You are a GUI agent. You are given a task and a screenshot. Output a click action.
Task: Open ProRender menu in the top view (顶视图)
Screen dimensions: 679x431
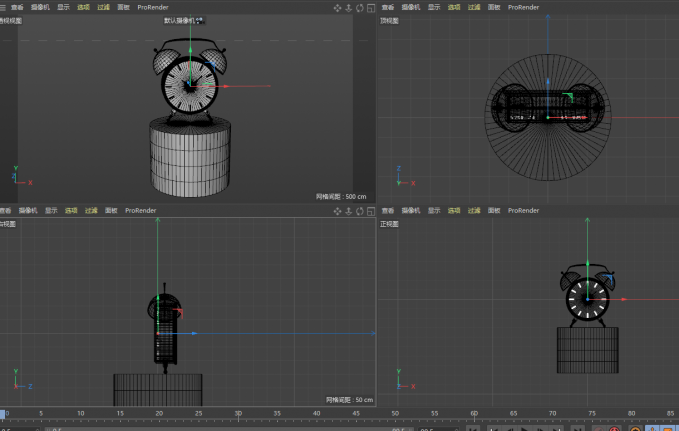(524, 7)
